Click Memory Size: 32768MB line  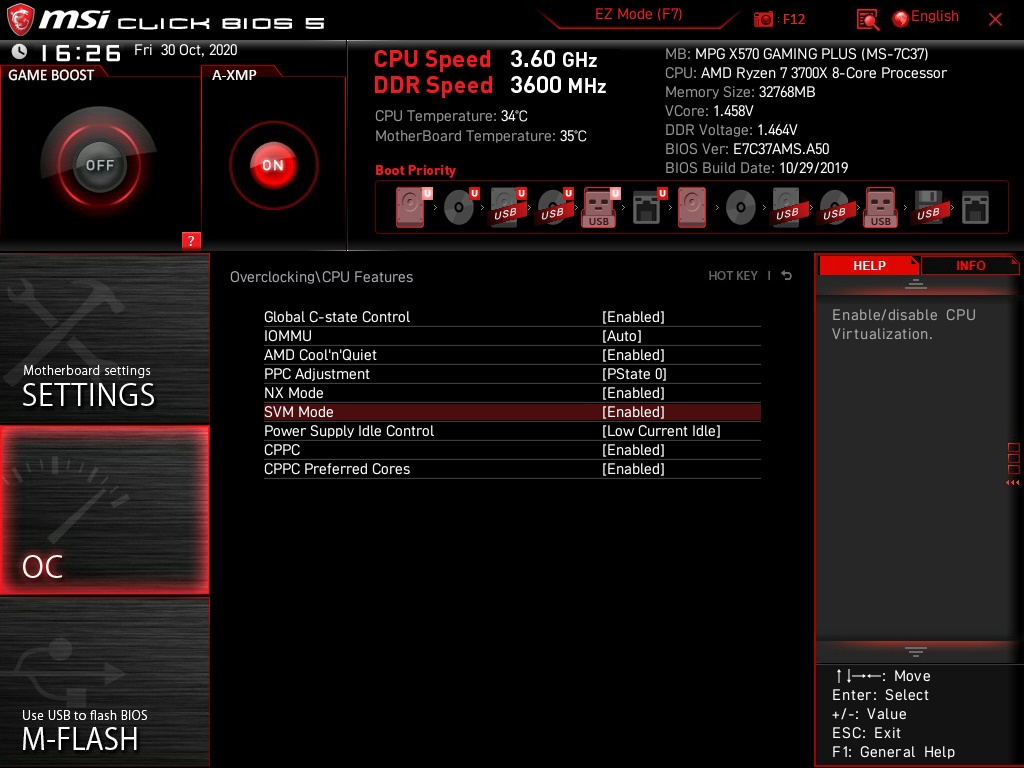point(740,92)
